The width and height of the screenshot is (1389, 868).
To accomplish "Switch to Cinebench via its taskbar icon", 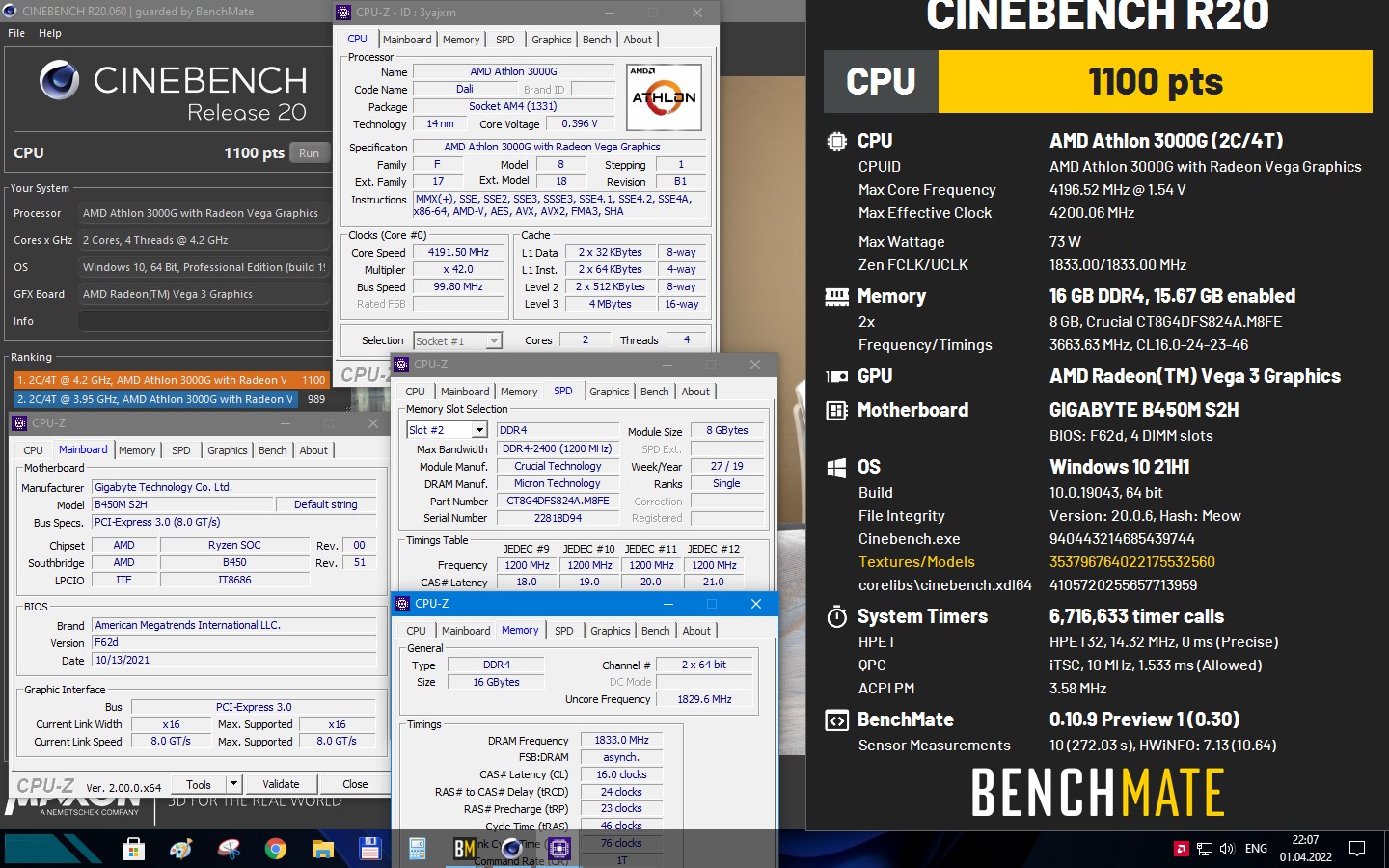I will click(x=511, y=849).
